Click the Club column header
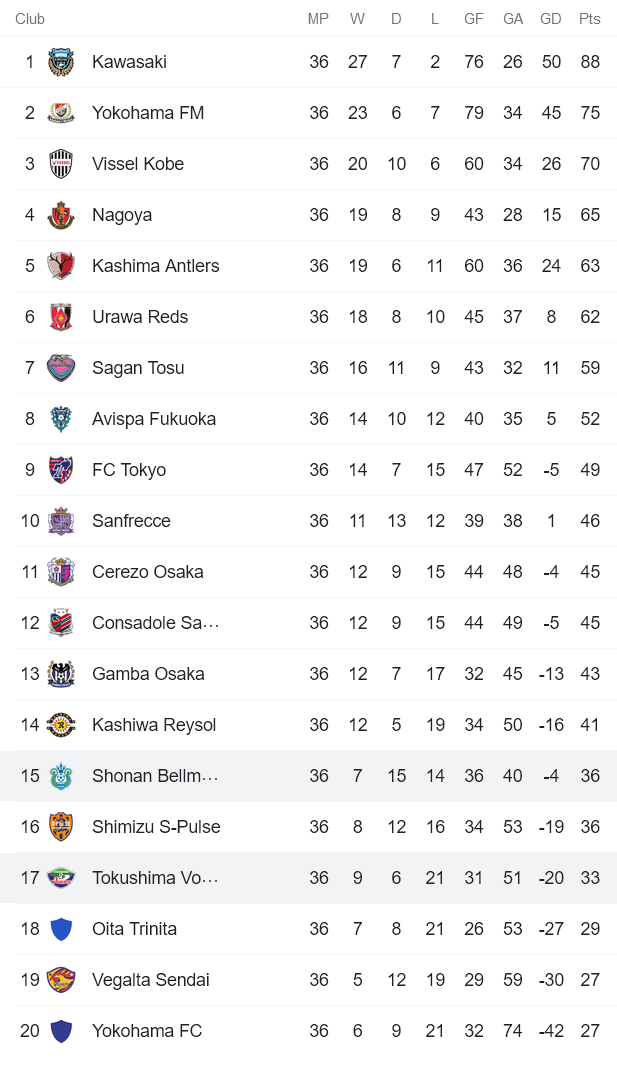The image size is (617, 1066). point(31,18)
